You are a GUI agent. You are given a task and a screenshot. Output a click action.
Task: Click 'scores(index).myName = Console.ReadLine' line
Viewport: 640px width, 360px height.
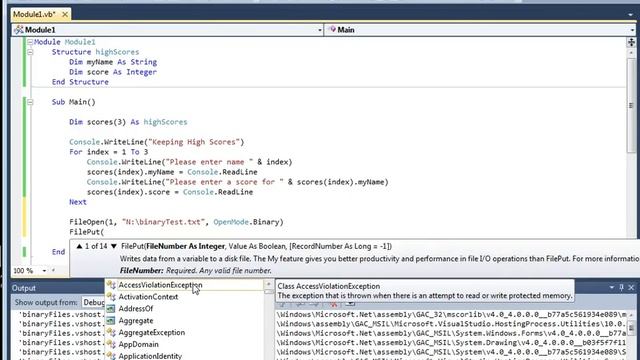(172, 172)
